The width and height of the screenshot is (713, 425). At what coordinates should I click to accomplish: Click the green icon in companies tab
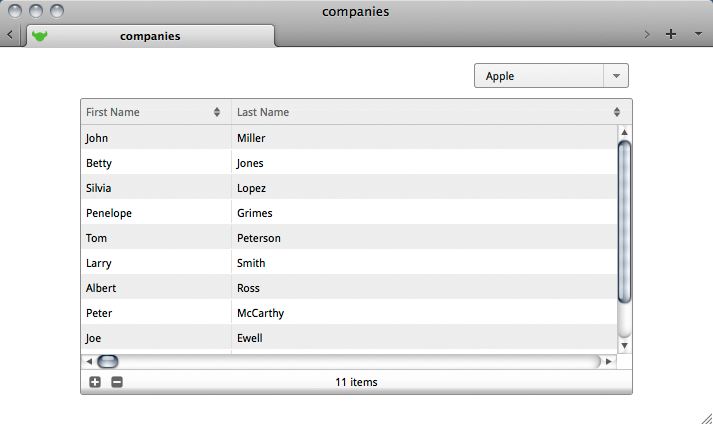[x=40, y=36]
